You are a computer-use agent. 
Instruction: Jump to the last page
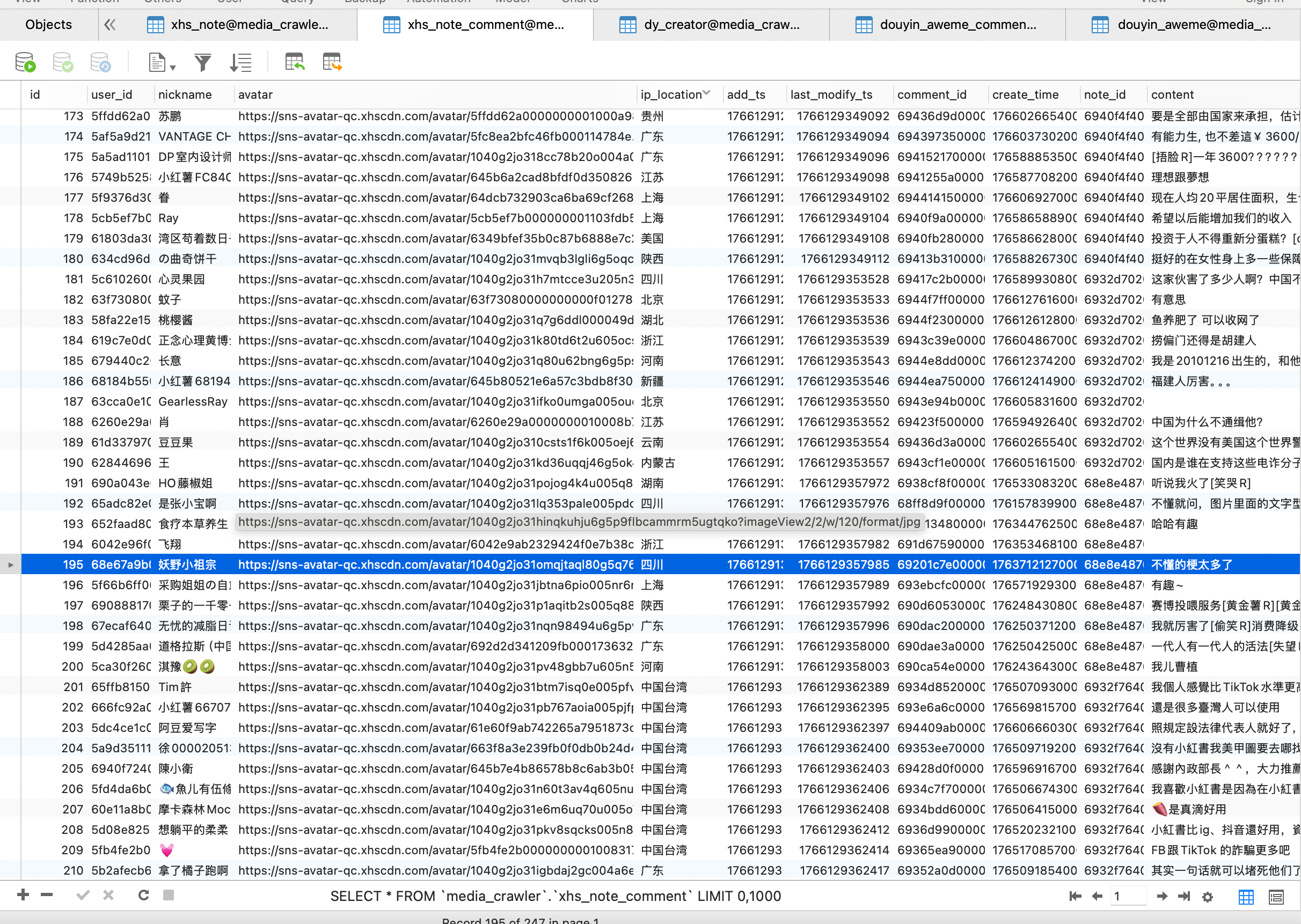1185,896
